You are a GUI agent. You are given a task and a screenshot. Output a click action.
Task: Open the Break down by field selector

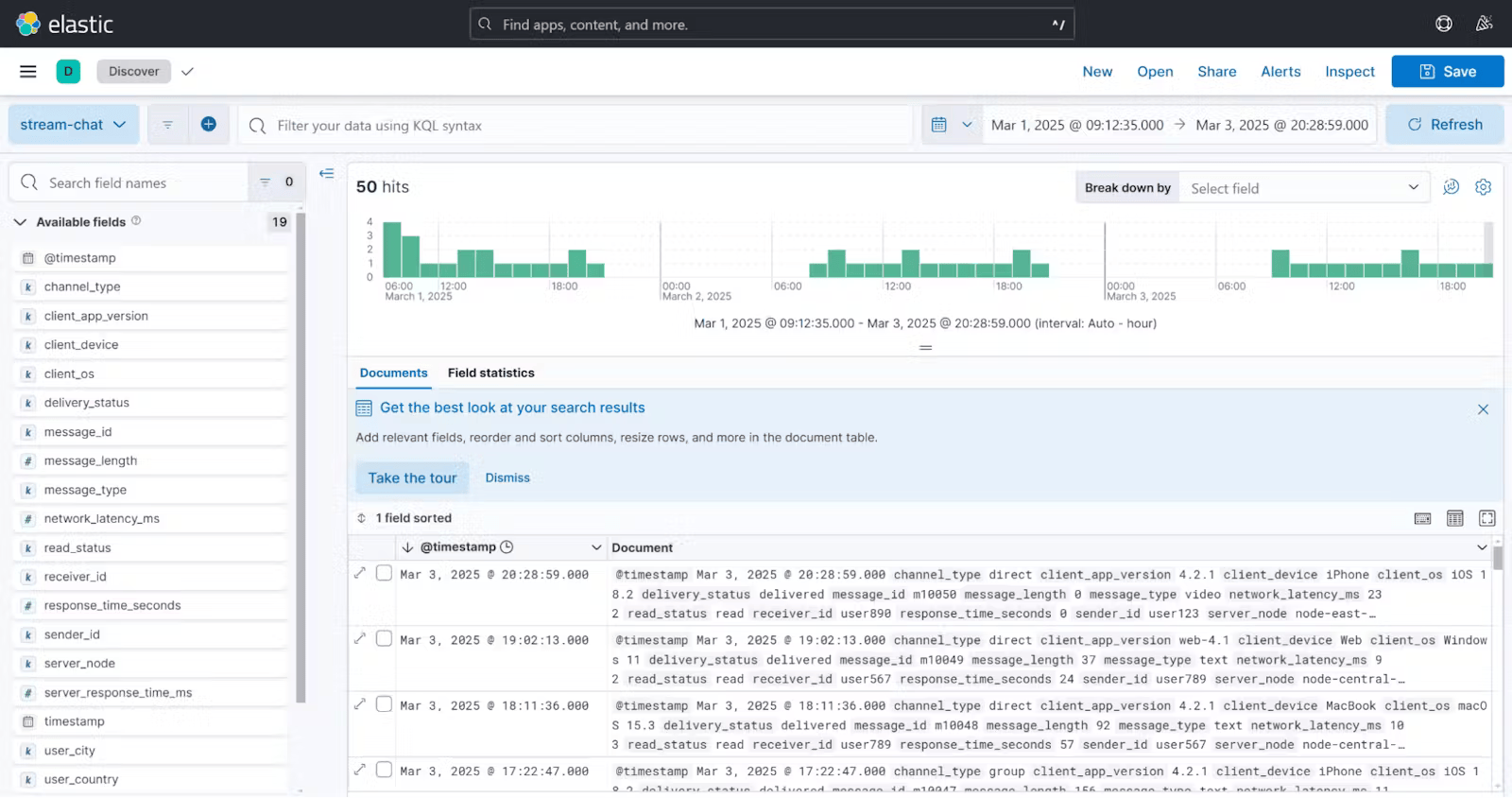coord(1304,188)
